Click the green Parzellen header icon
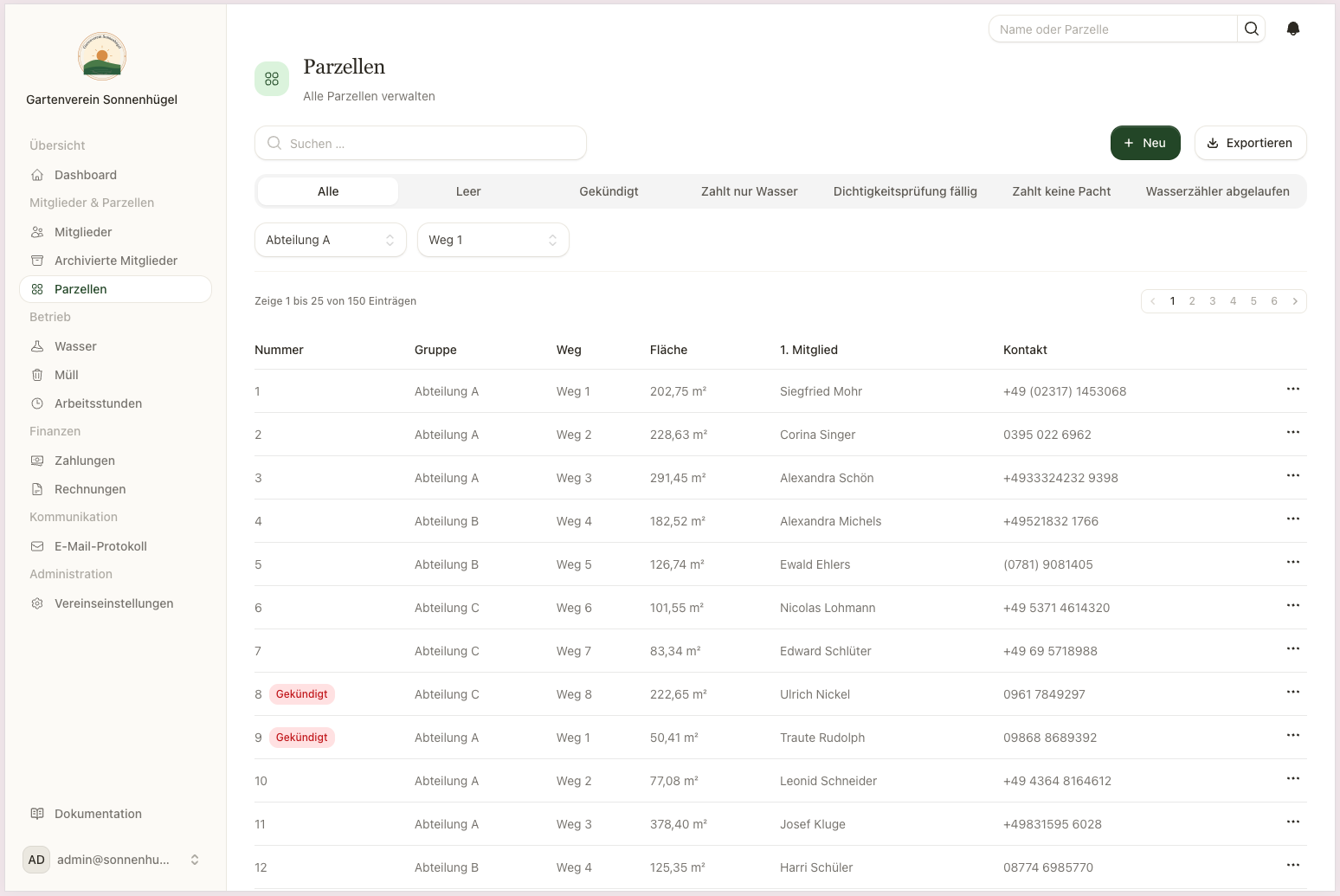Image resolution: width=1340 pixels, height=896 pixels. pyautogui.click(x=272, y=79)
